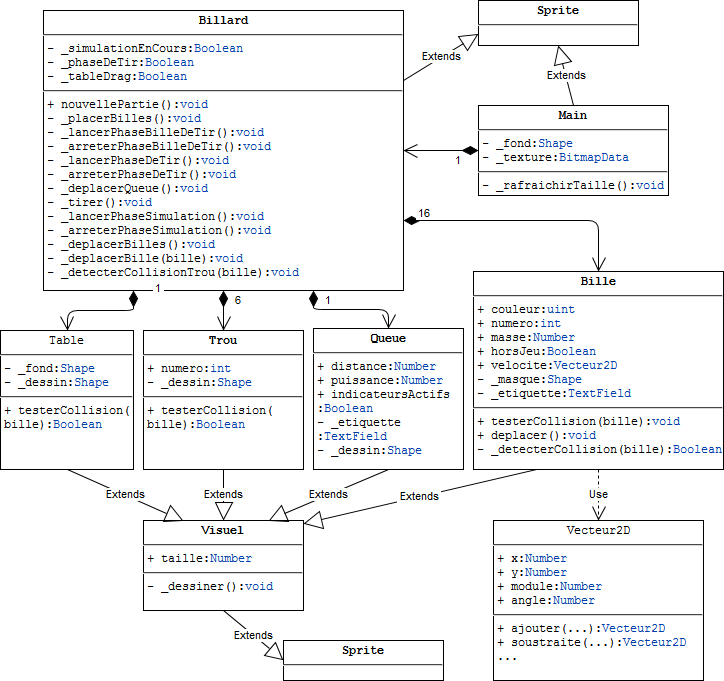Select the _tableDrag:Boolean attribute
The width and height of the screenshot is (724, 681).
(x=117, y=76)
